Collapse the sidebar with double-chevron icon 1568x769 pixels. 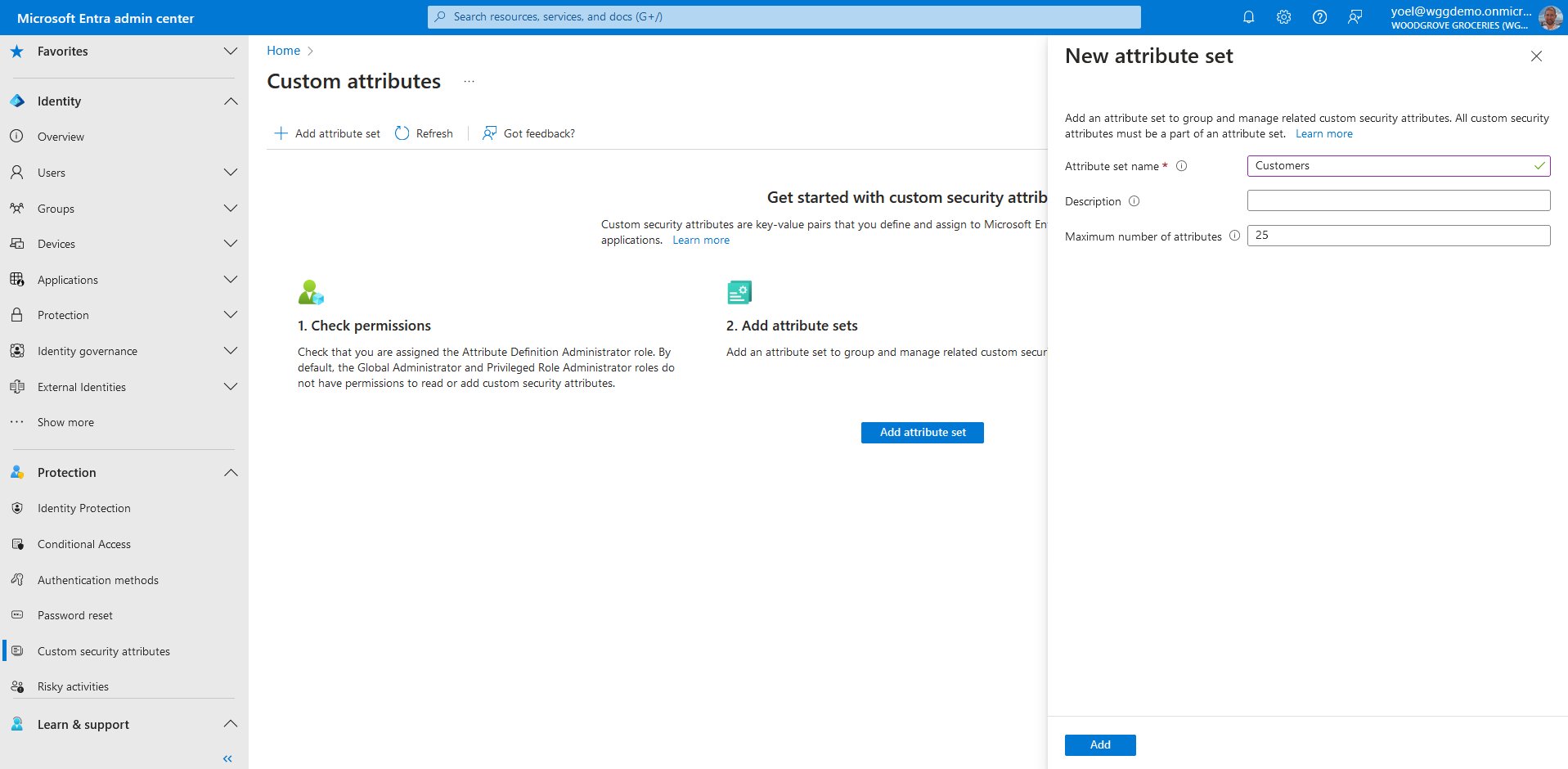pyautogui.click(x=227, y=758)
